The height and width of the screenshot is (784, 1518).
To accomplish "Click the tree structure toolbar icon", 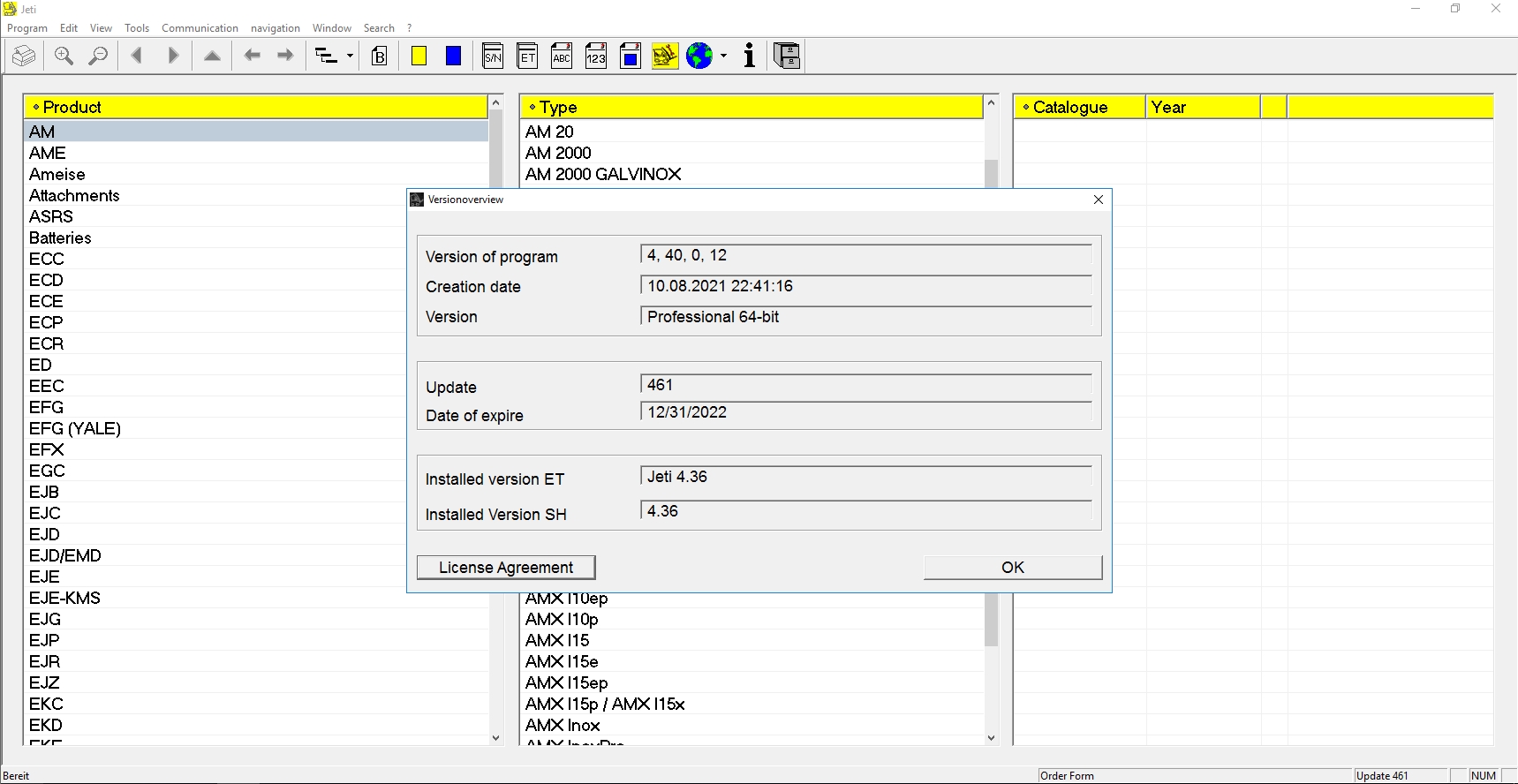I will tap(327, 57).
